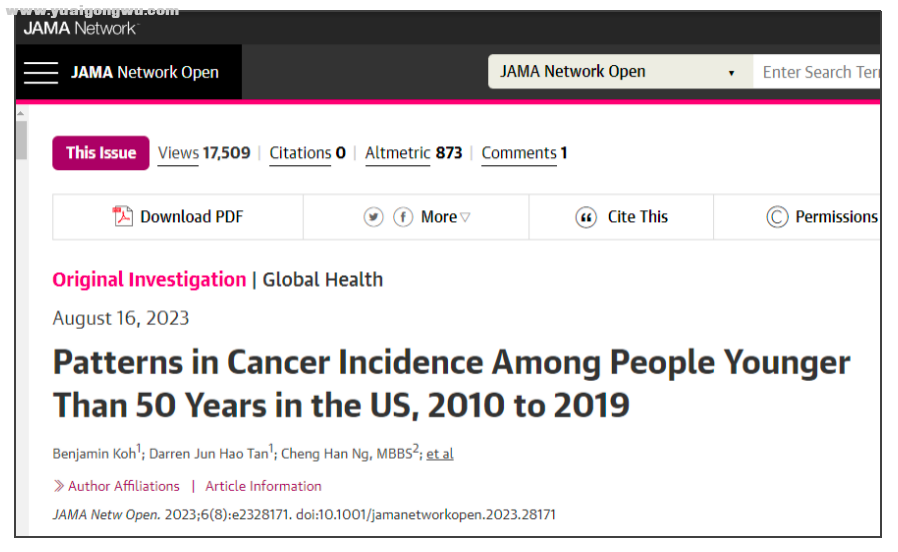This screenshot has width=898, height=552.
Task: Open the Views count tab
Action: [x=204, y=153]
